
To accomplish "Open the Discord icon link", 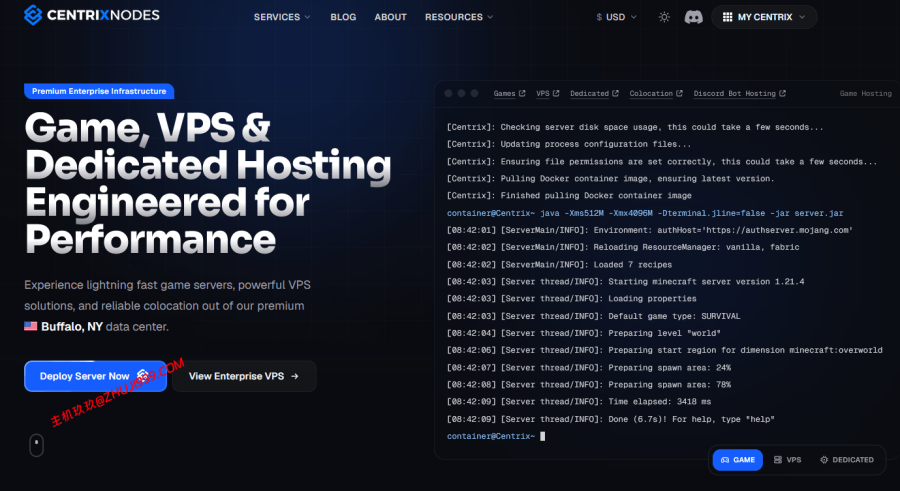I will point(693,17).
